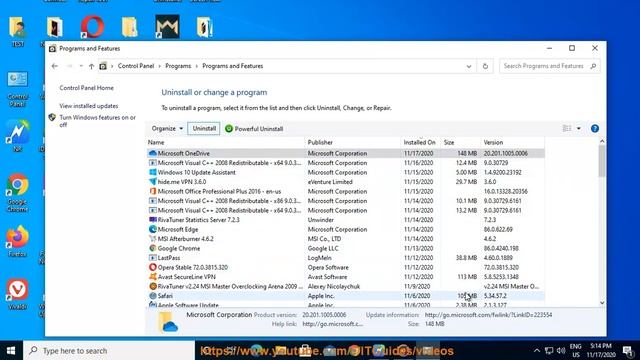The width and height of the screenshot is (640, 360).
Task: Open the Windows Start menu
Action: [11, 351]
